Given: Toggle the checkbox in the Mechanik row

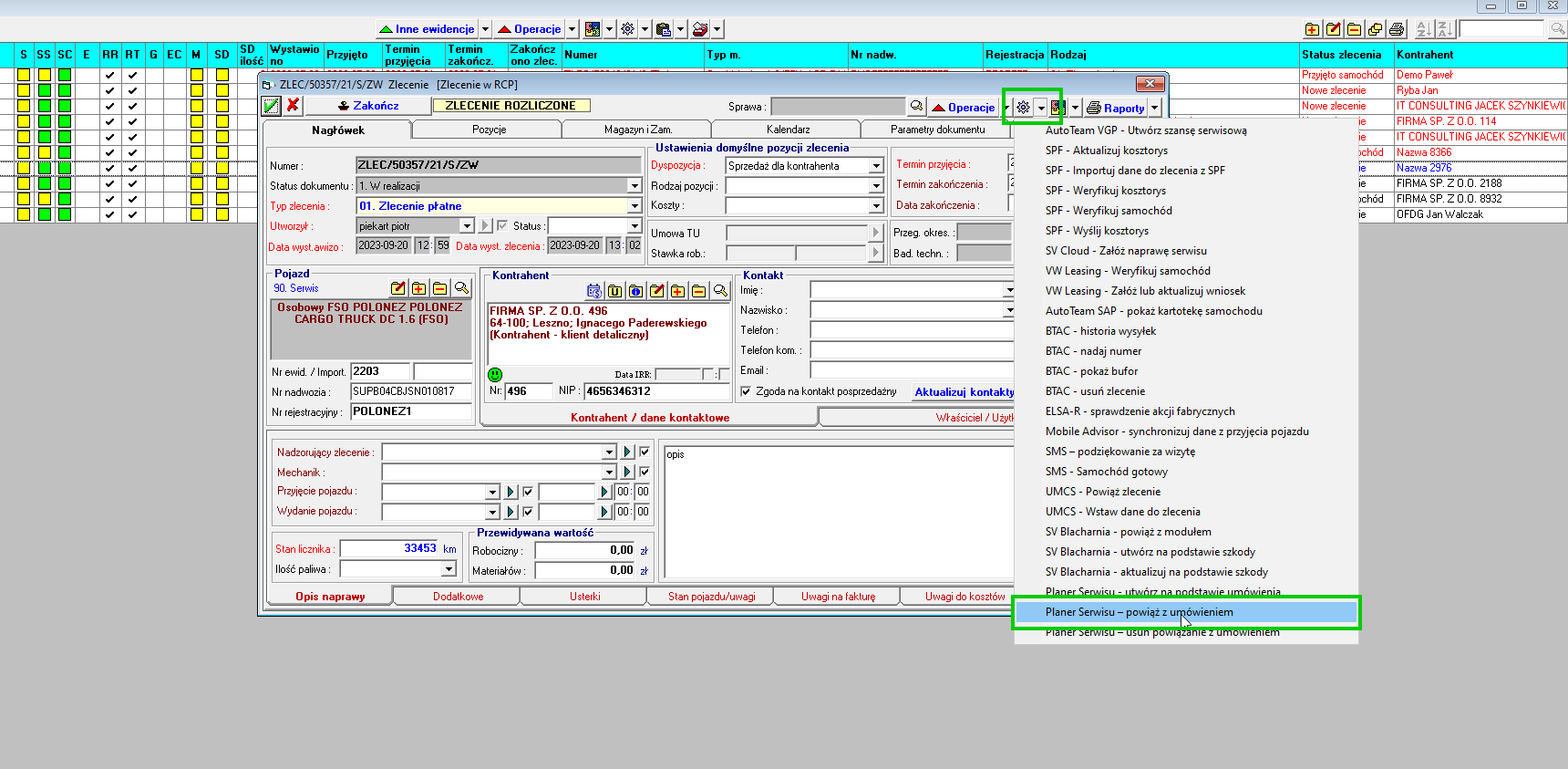Looking at the screenshot, I should [645, 472].
